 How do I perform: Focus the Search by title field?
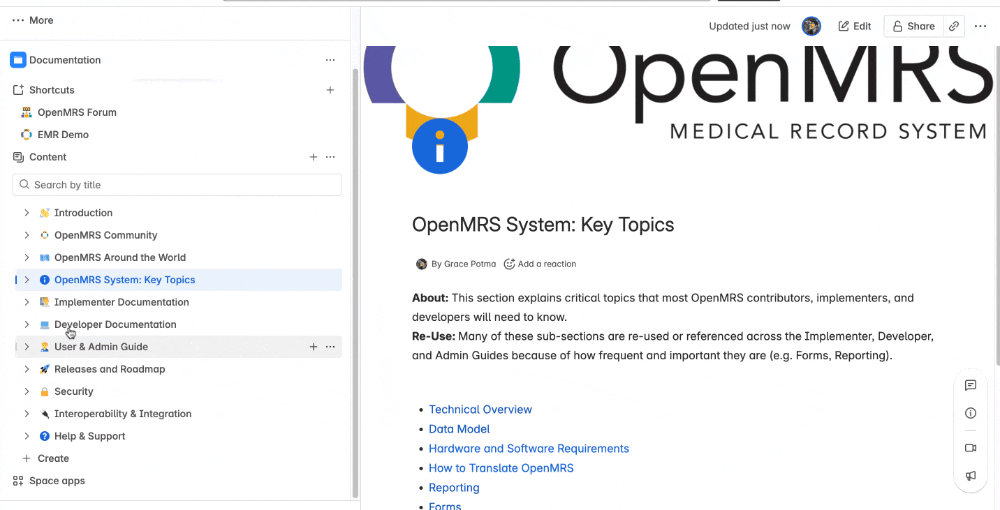click(177, 185)
